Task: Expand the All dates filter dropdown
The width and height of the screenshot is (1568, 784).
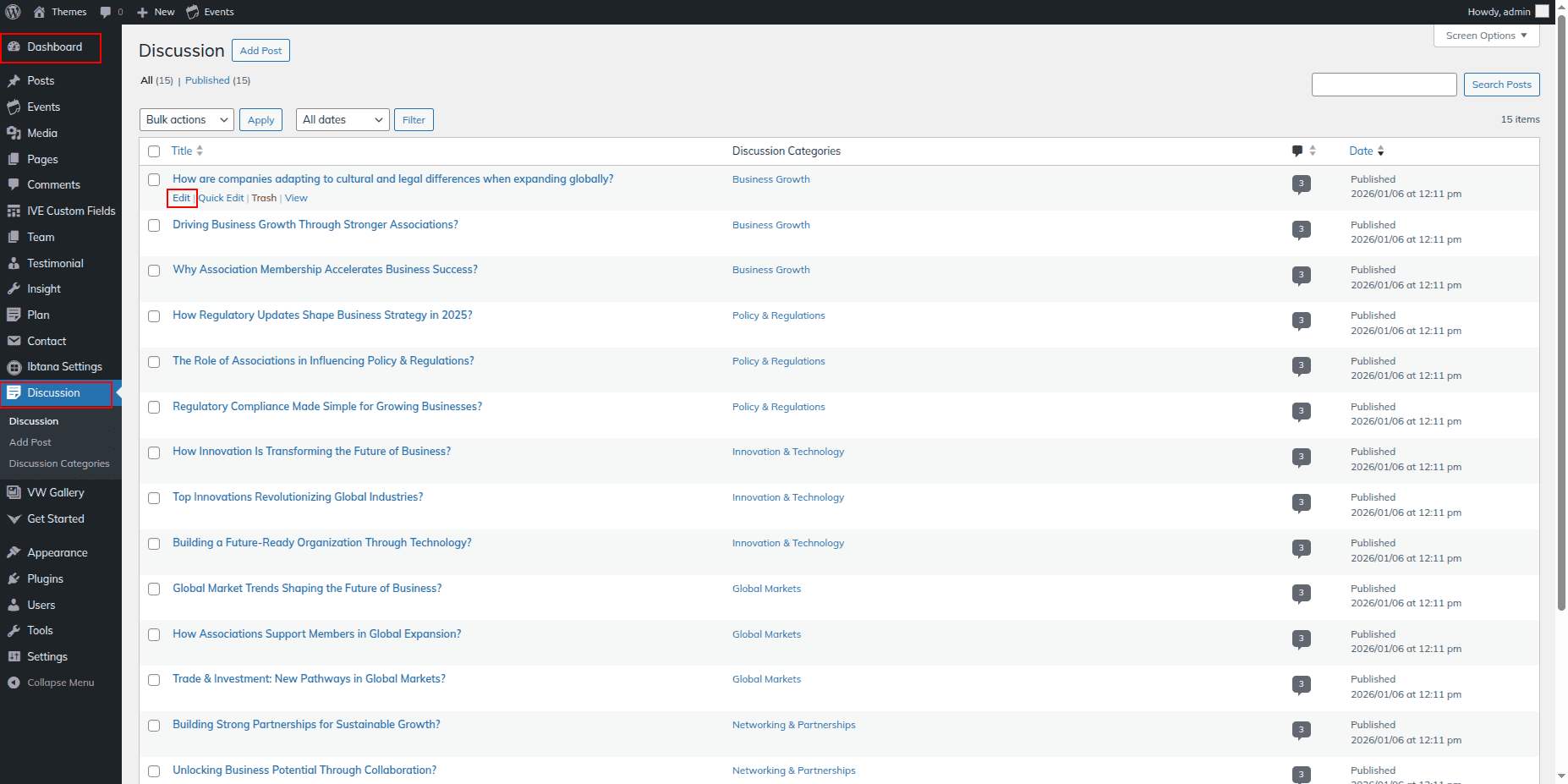Action: [343, 120]
